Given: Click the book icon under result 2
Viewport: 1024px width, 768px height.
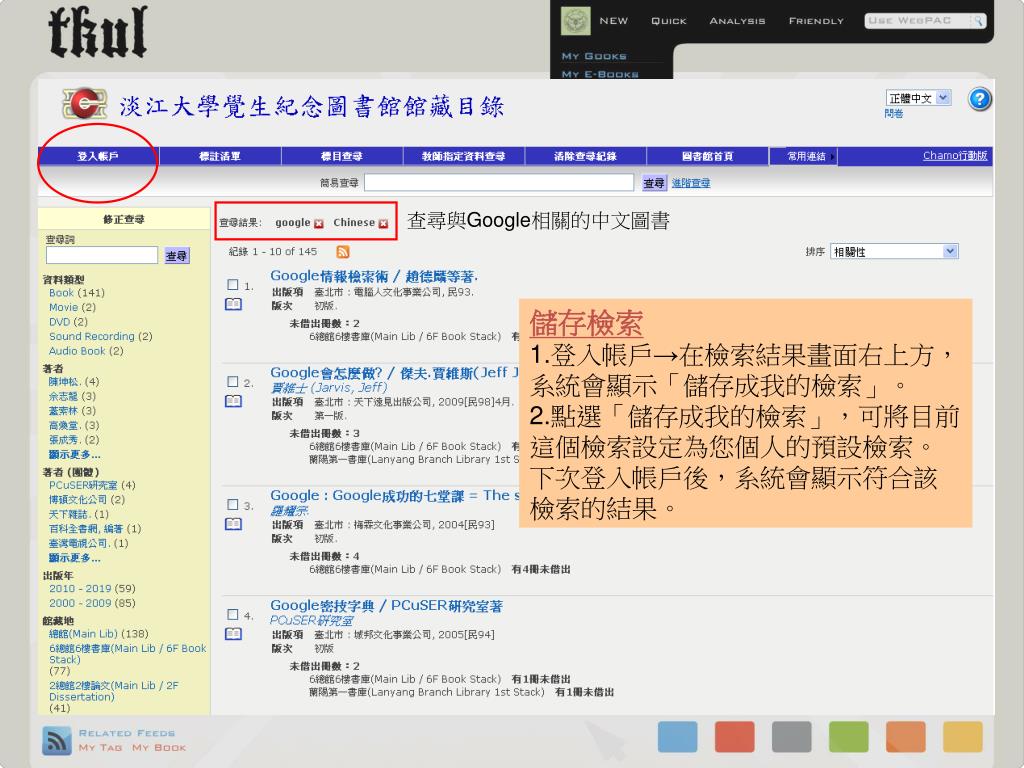Looking at the screenshot, I should click(233, 401).
